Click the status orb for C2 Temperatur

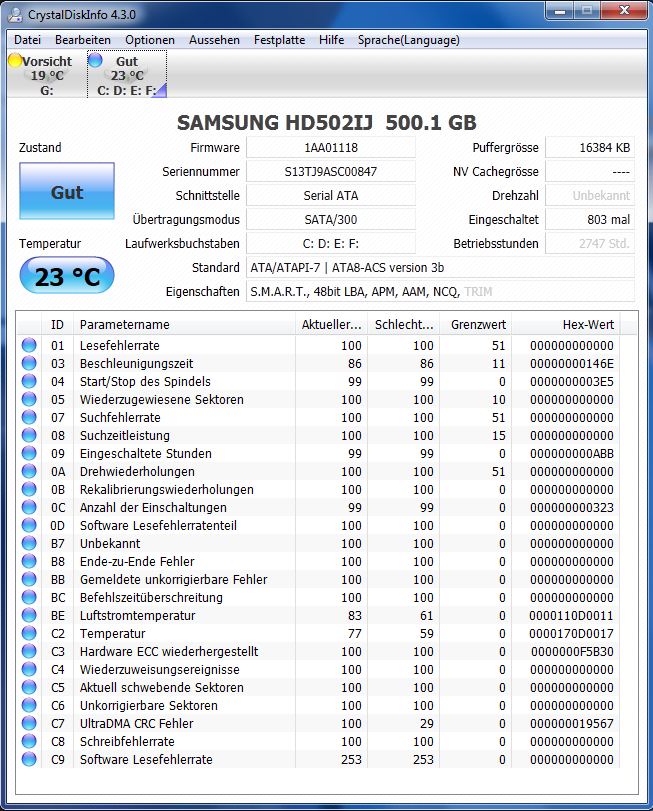(x=29, y=633)
